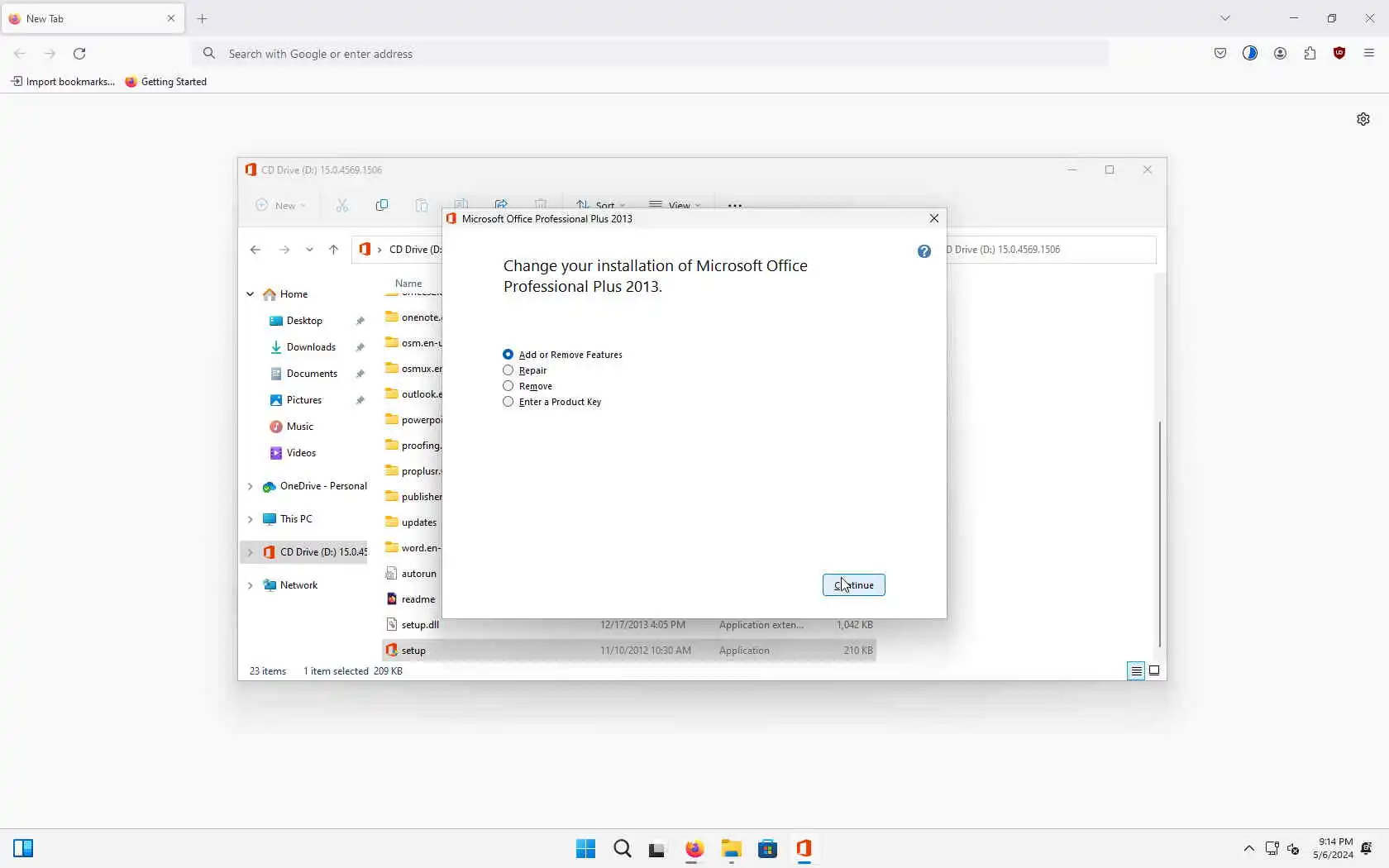
Task: Switch File Explorer to details view icon
Action: (x=1136, y=671)
